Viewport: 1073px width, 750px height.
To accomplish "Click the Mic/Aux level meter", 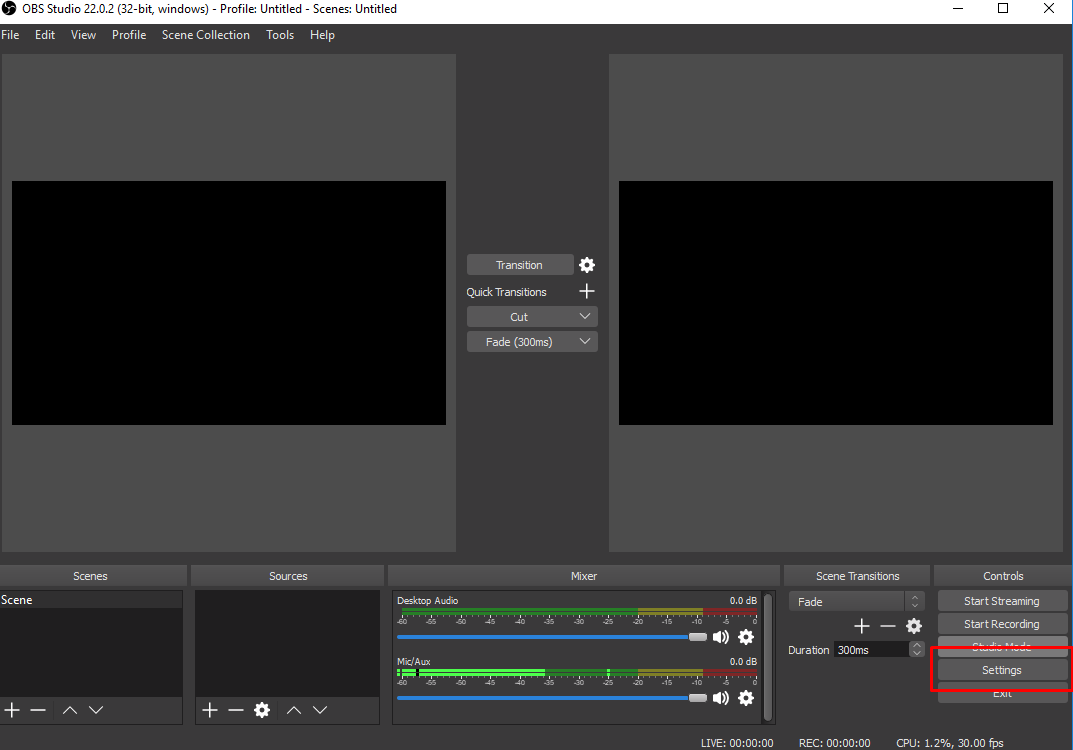I will coord(577,673).
